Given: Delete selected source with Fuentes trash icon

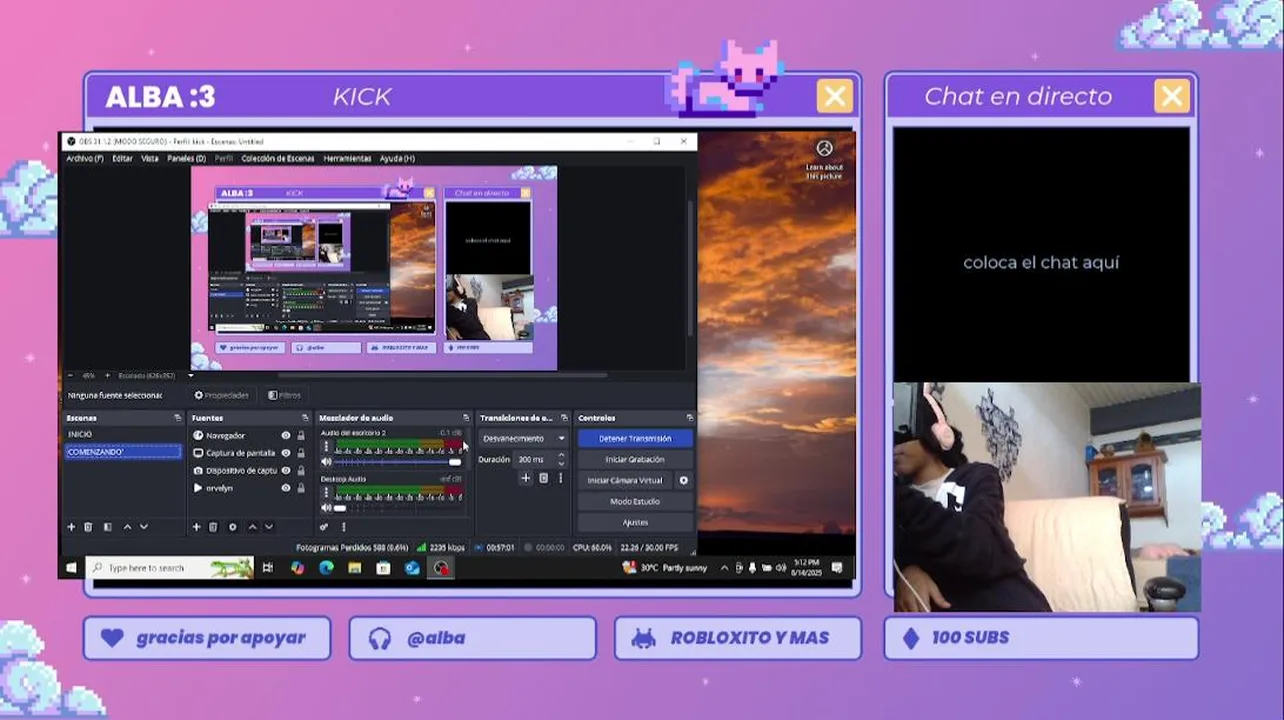Looking at the screenshot, I should (213, 527).
